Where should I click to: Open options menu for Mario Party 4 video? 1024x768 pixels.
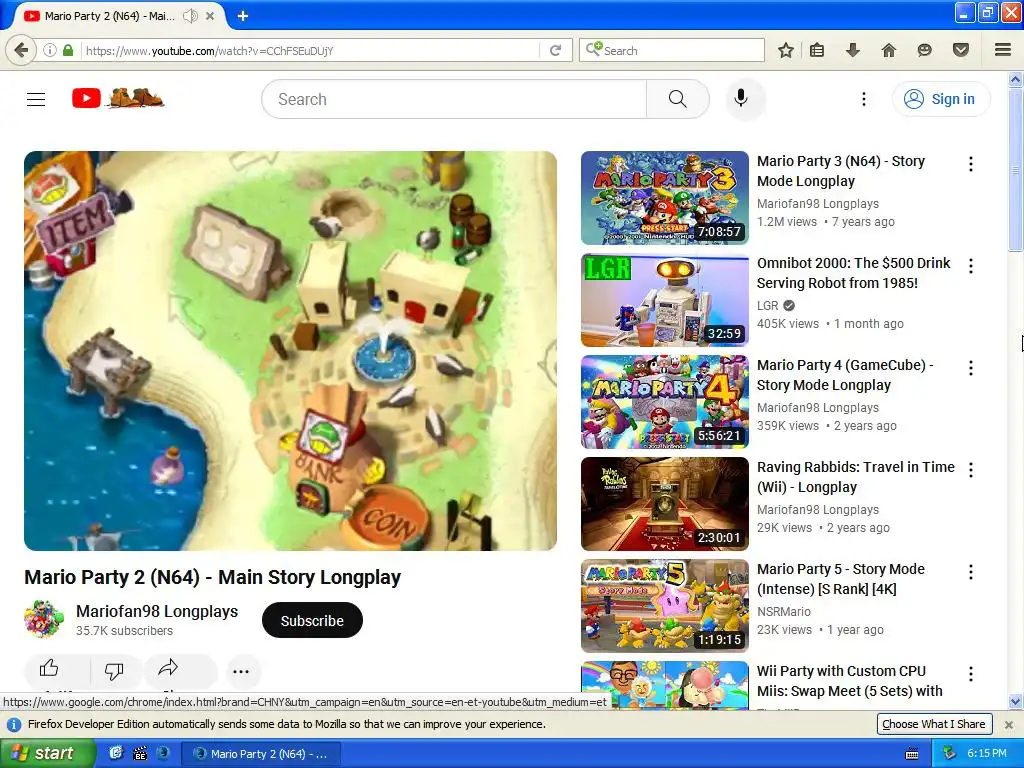(x=971, y=368)
